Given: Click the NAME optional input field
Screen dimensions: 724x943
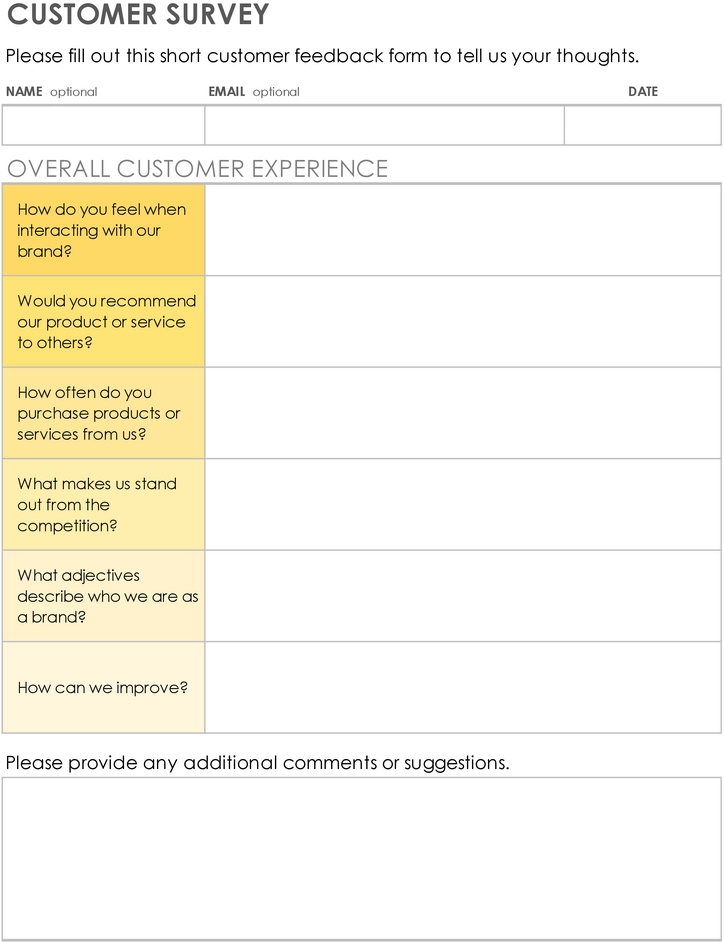Looking at the screenshot, I should tap(103, 125).
